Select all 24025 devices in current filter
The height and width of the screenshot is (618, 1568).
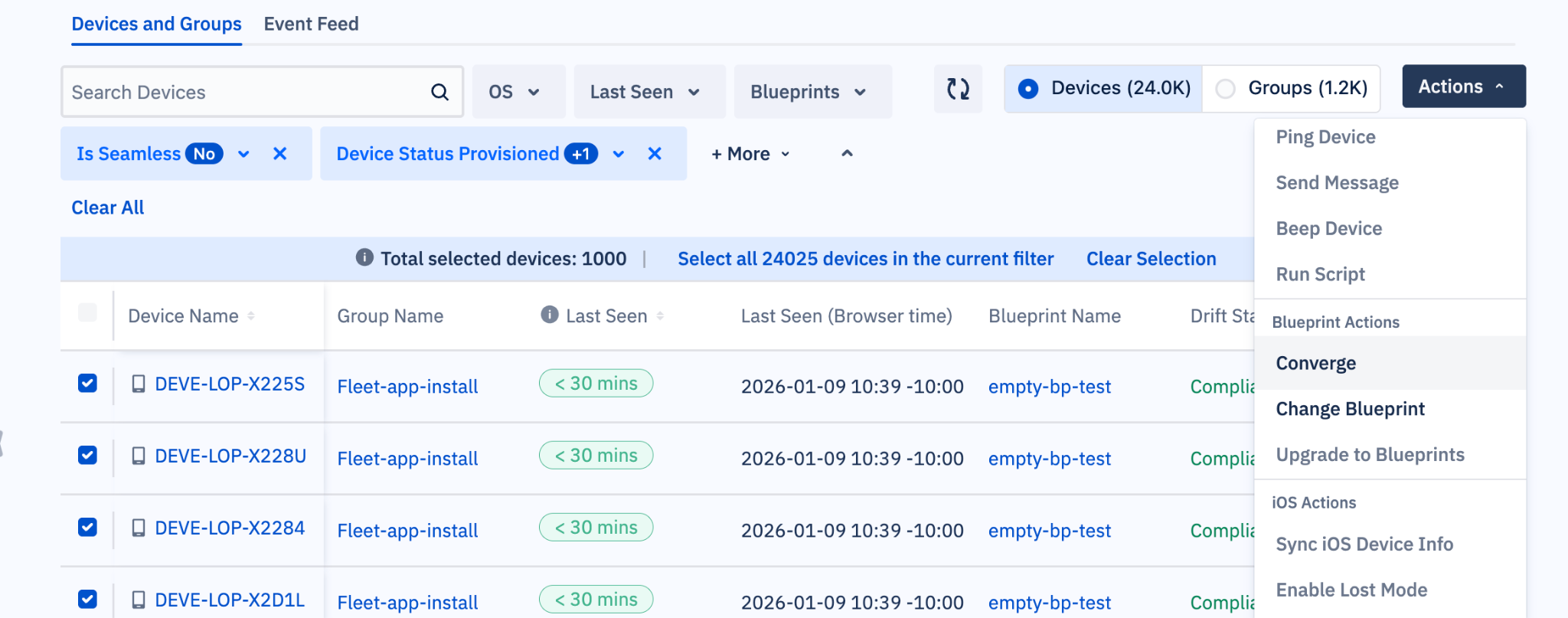(x=865, y=259)
